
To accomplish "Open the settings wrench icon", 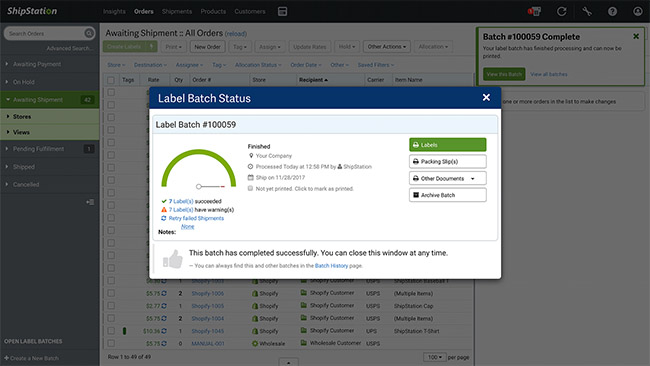I will pyautogui.click(x=587, y=12).
